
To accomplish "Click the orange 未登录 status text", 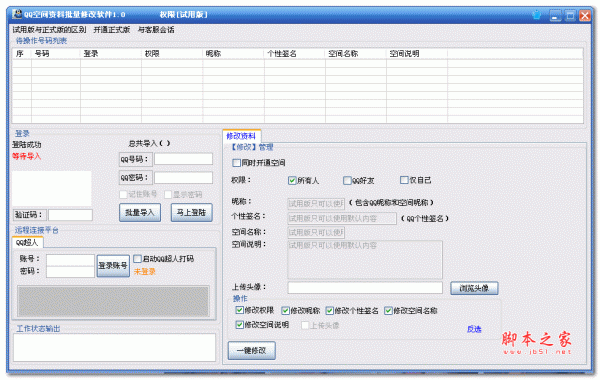I will point(145,271).
